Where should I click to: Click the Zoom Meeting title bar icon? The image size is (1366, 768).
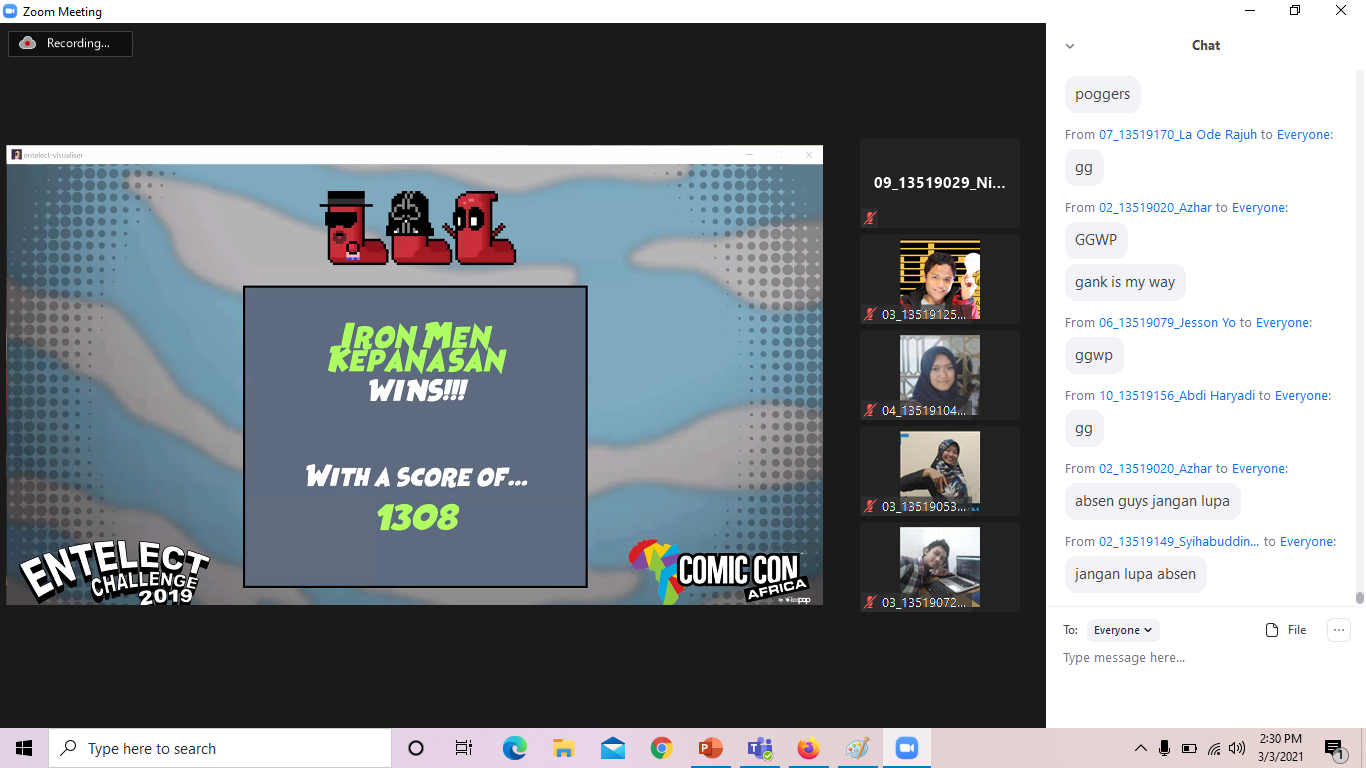click(x=11, y=12)
